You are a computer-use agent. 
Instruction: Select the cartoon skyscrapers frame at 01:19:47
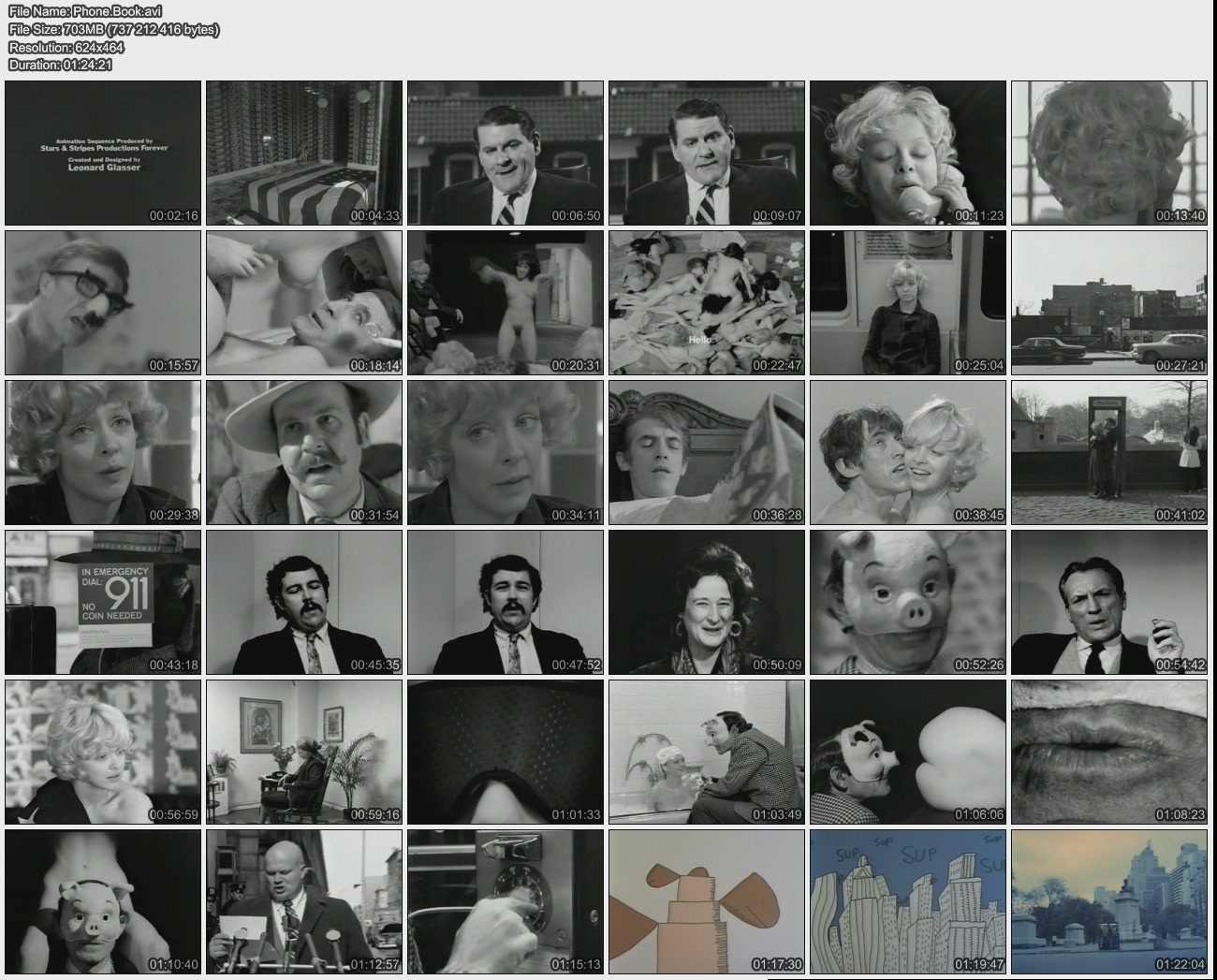point(908,901)
